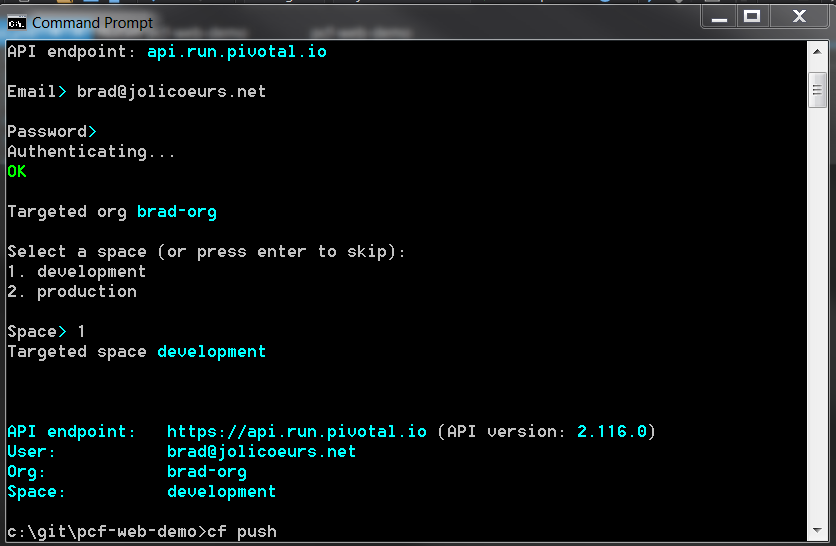The image size is (836, 546).
Task: Click the https://api.run.pivotal.io URL text
Action: click(296, 431)
